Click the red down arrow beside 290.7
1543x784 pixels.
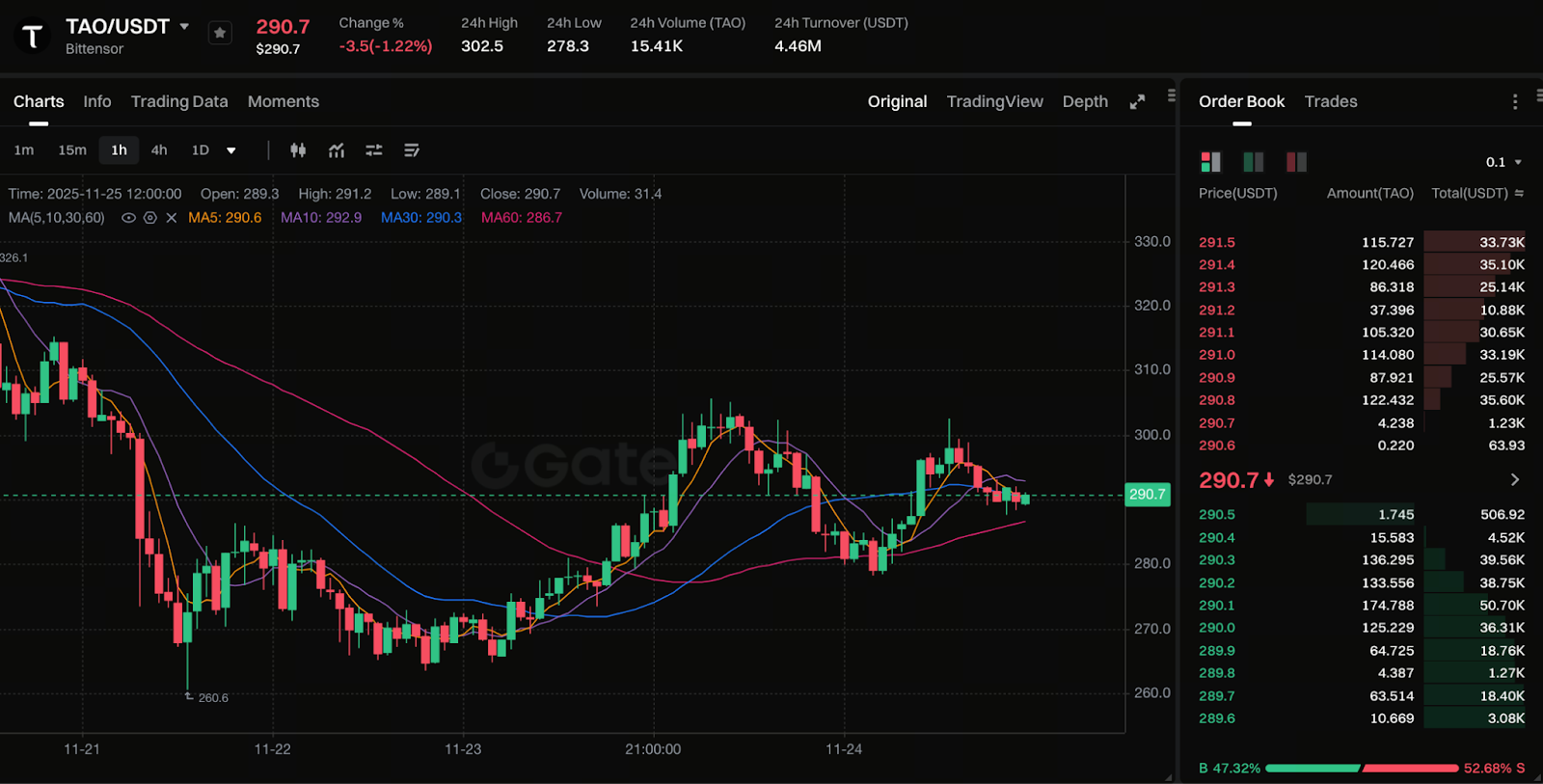click(1269, 480)
